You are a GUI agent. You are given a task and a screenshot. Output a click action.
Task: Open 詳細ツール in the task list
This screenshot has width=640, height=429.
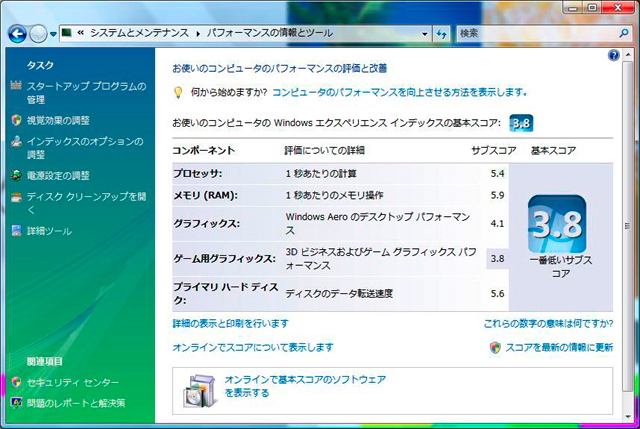pyautogui.click(x=49, y=231)
